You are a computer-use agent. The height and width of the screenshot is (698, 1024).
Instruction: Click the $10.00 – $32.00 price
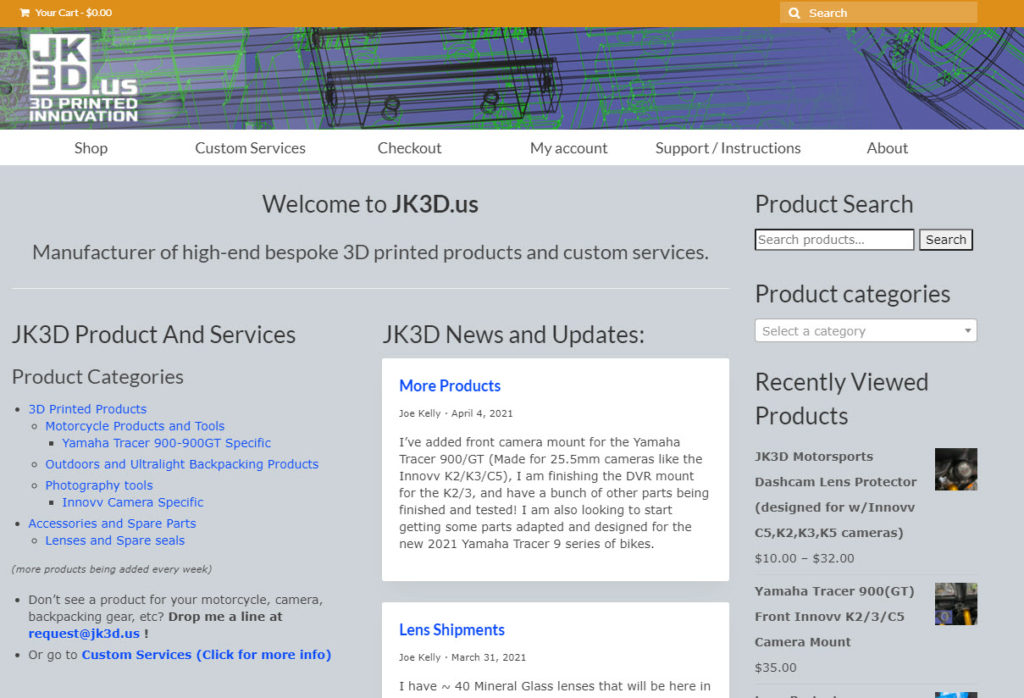coord(805,558)
